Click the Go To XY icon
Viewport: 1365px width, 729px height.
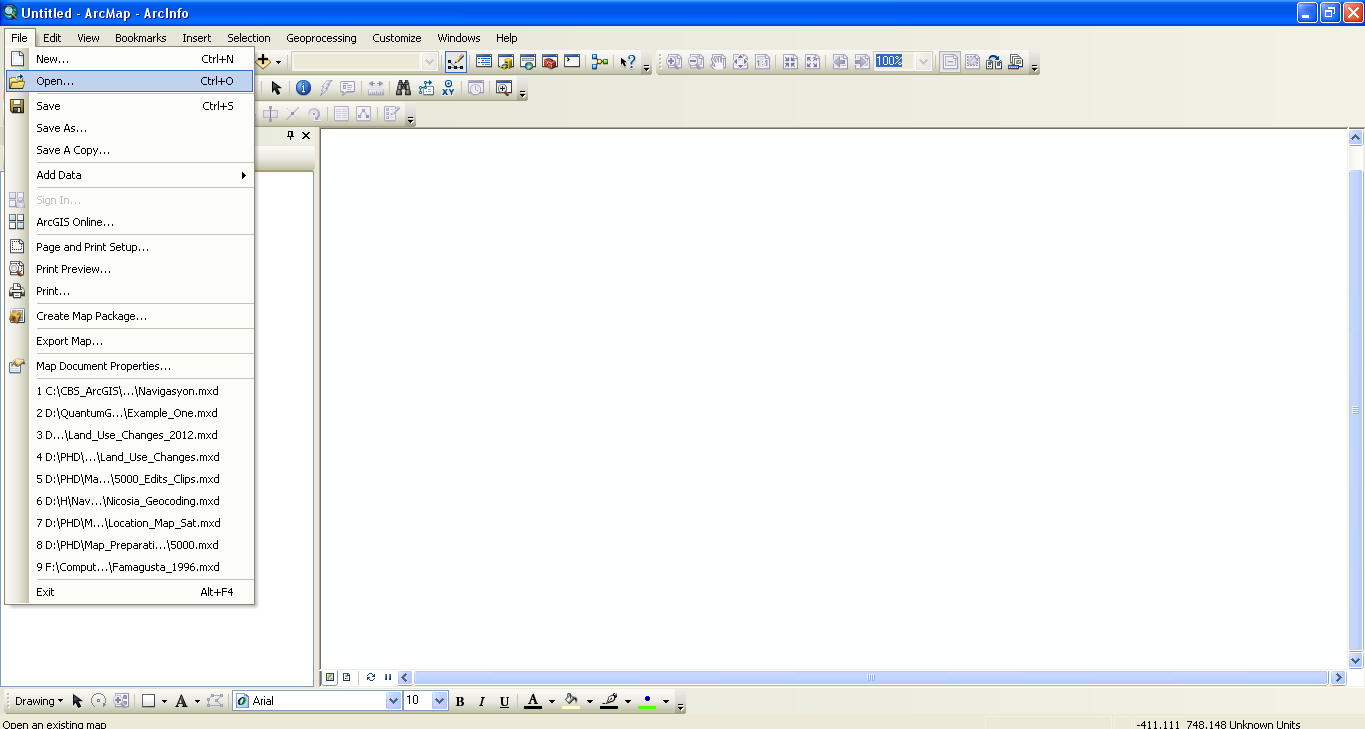pos(448,88)
